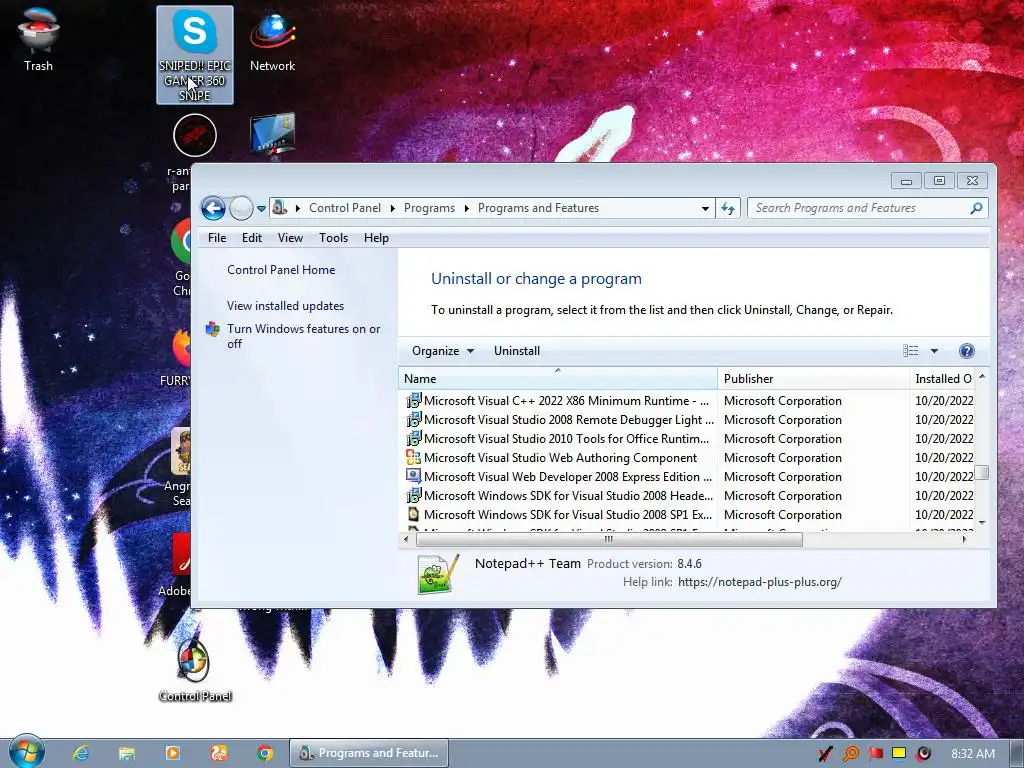The height and width of the screenshot is (768, 1024).
Task: Click the vertical scrollbar thumb in the list
Action: click(x=982, y=472)
